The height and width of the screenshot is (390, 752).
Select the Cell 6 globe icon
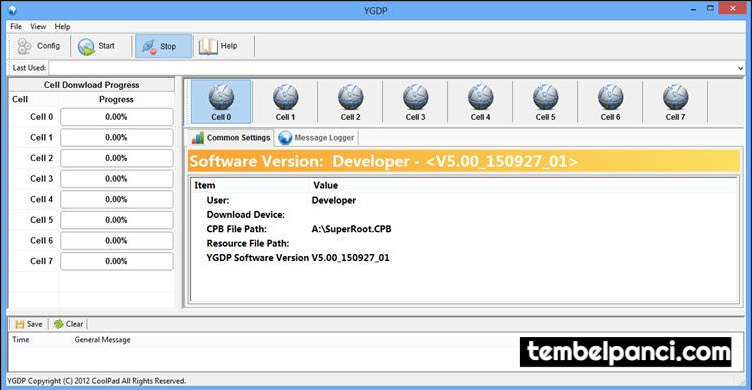point(611,97)
